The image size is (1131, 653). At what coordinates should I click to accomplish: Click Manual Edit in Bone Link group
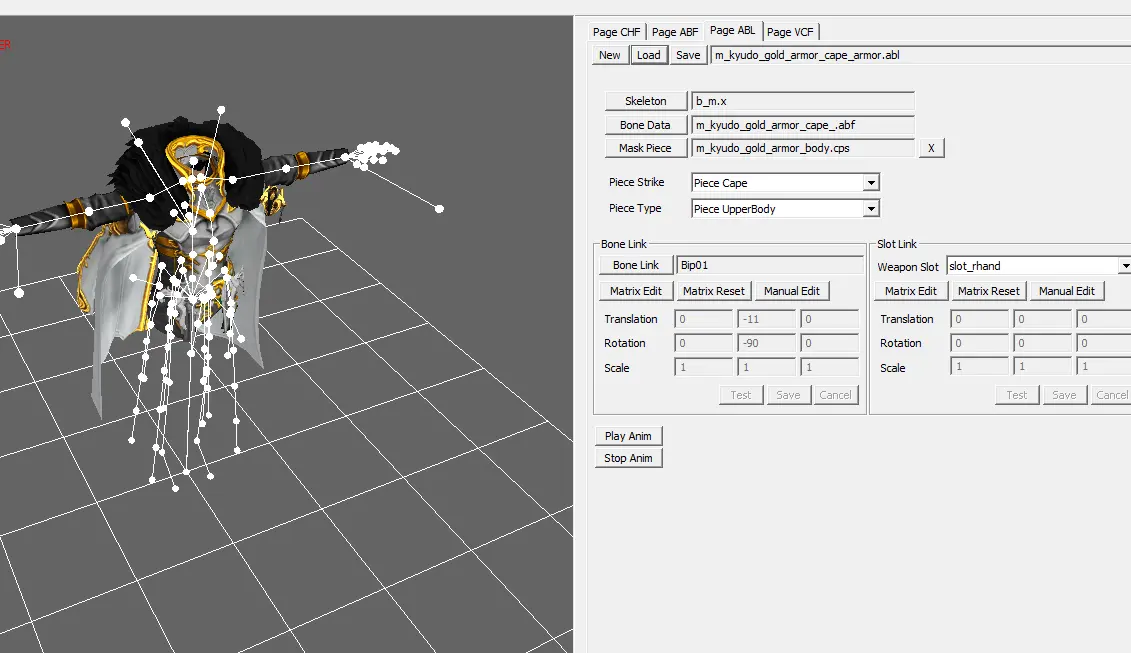tap(792, 291)
